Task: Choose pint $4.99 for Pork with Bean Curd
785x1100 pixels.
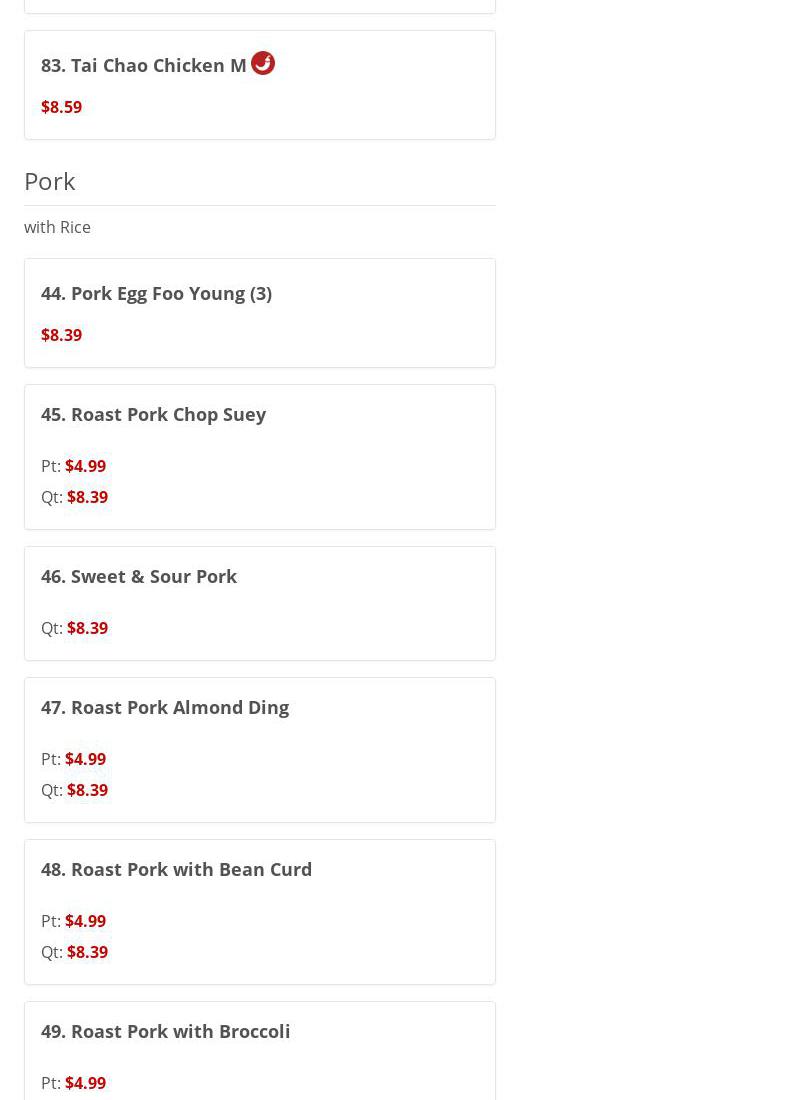Action: [85, 921]
